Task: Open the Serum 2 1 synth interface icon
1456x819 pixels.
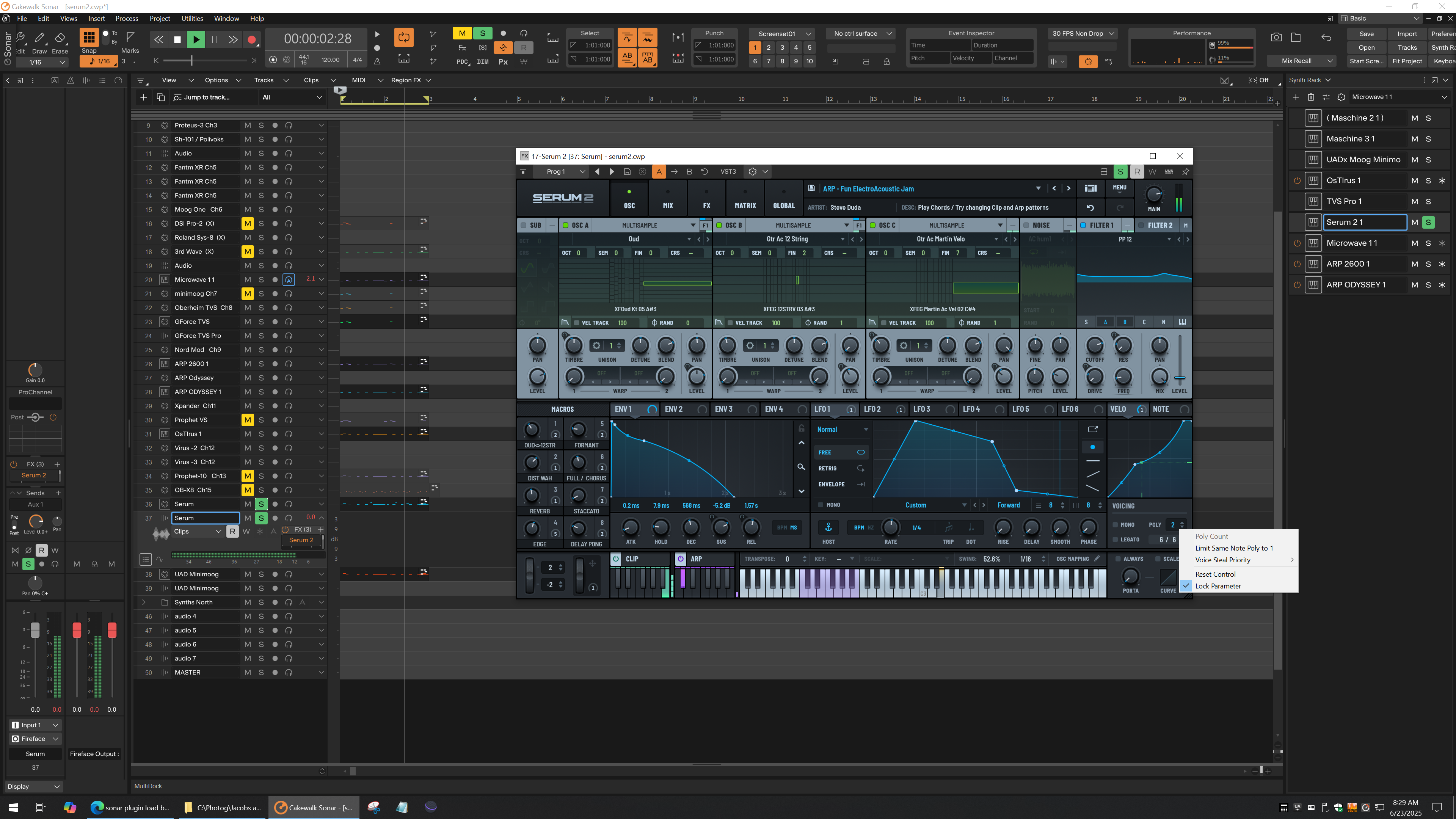Action: click(x=1313, y=222)
